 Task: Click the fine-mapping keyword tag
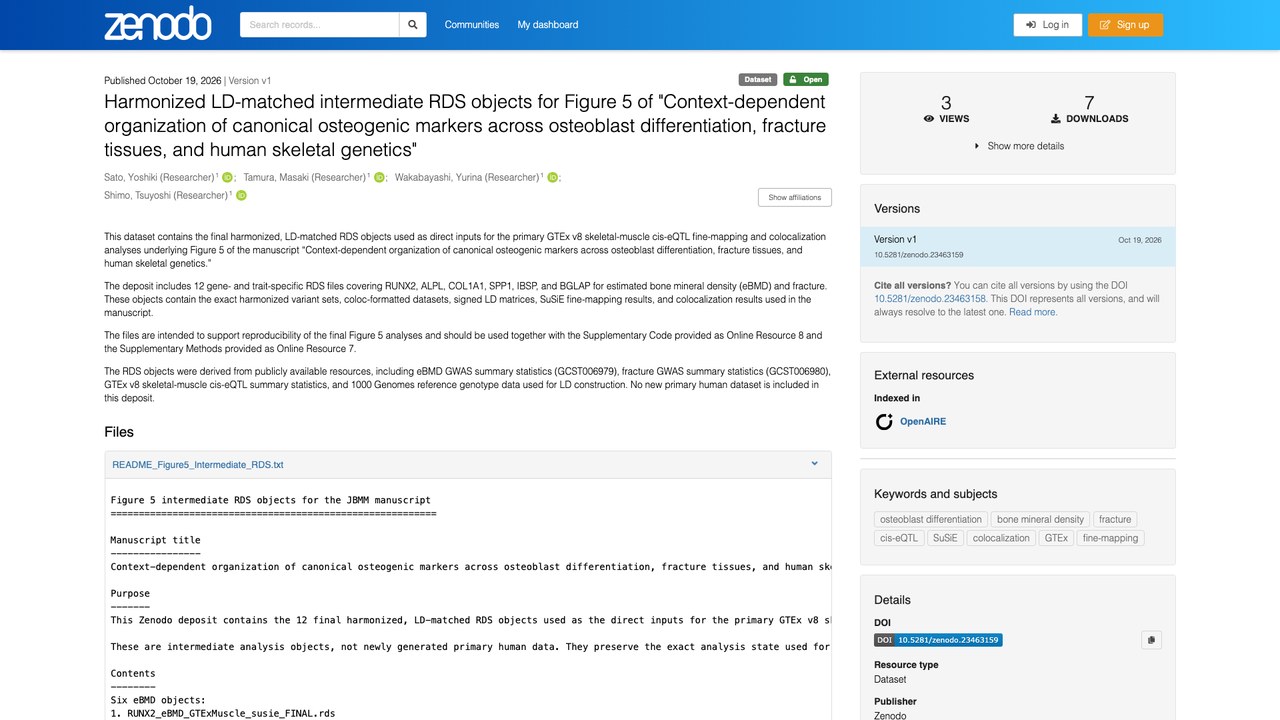[1110, 538]
